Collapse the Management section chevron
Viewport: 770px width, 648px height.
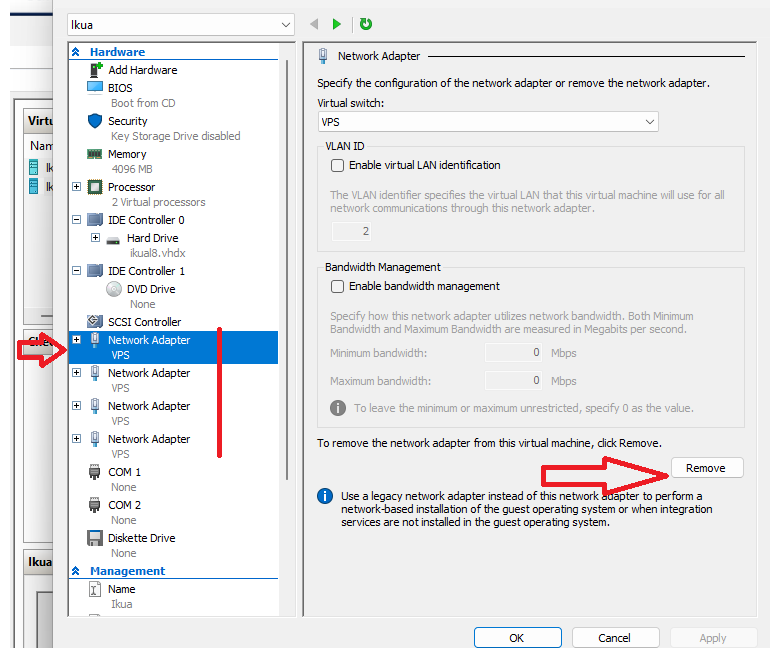[x=76, y=570]
